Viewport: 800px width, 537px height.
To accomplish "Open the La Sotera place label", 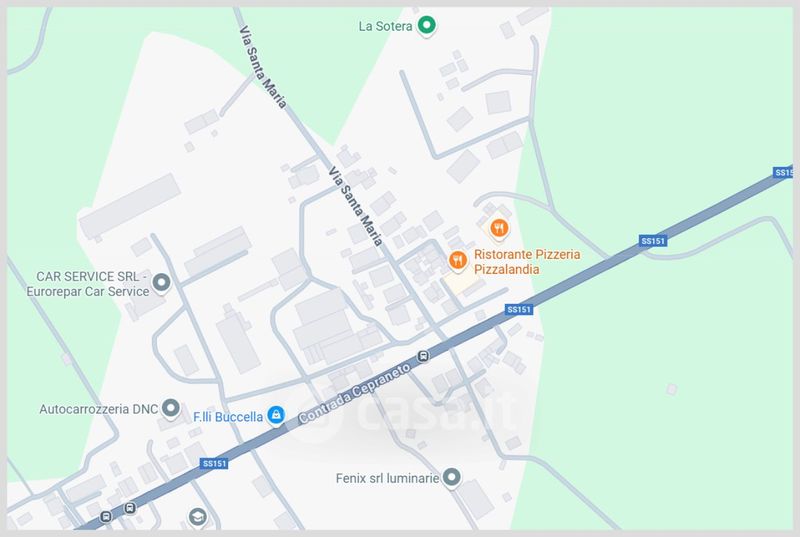I will coord(385,26).
